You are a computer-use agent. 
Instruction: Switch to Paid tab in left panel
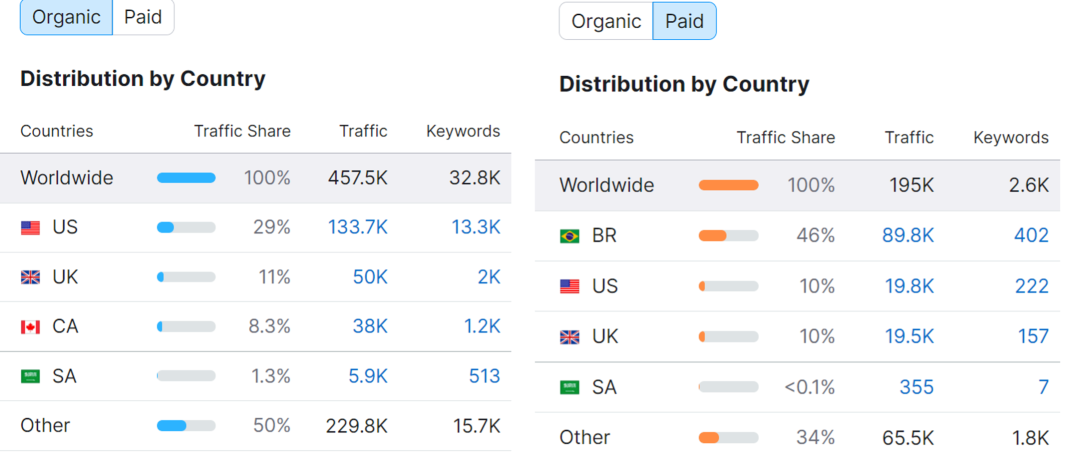143,18
